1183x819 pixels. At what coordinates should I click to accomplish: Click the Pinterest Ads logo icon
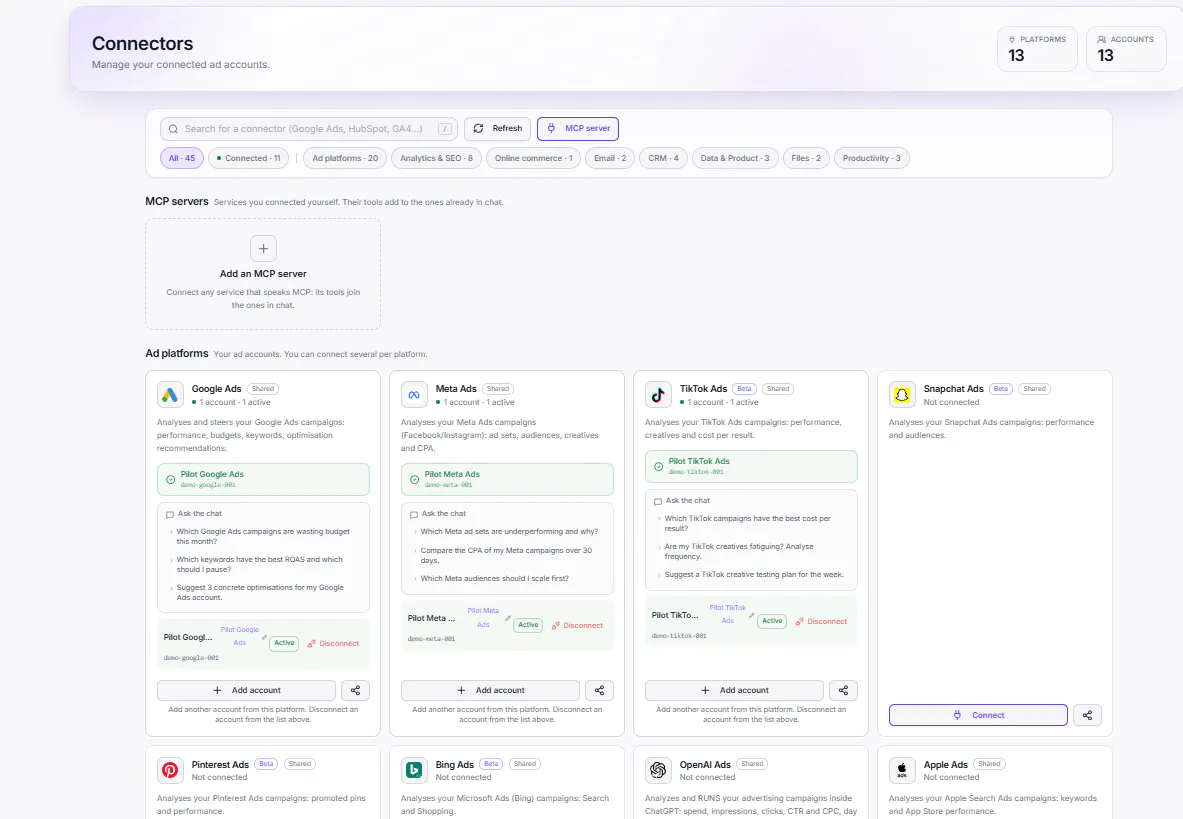pos(170,770)
